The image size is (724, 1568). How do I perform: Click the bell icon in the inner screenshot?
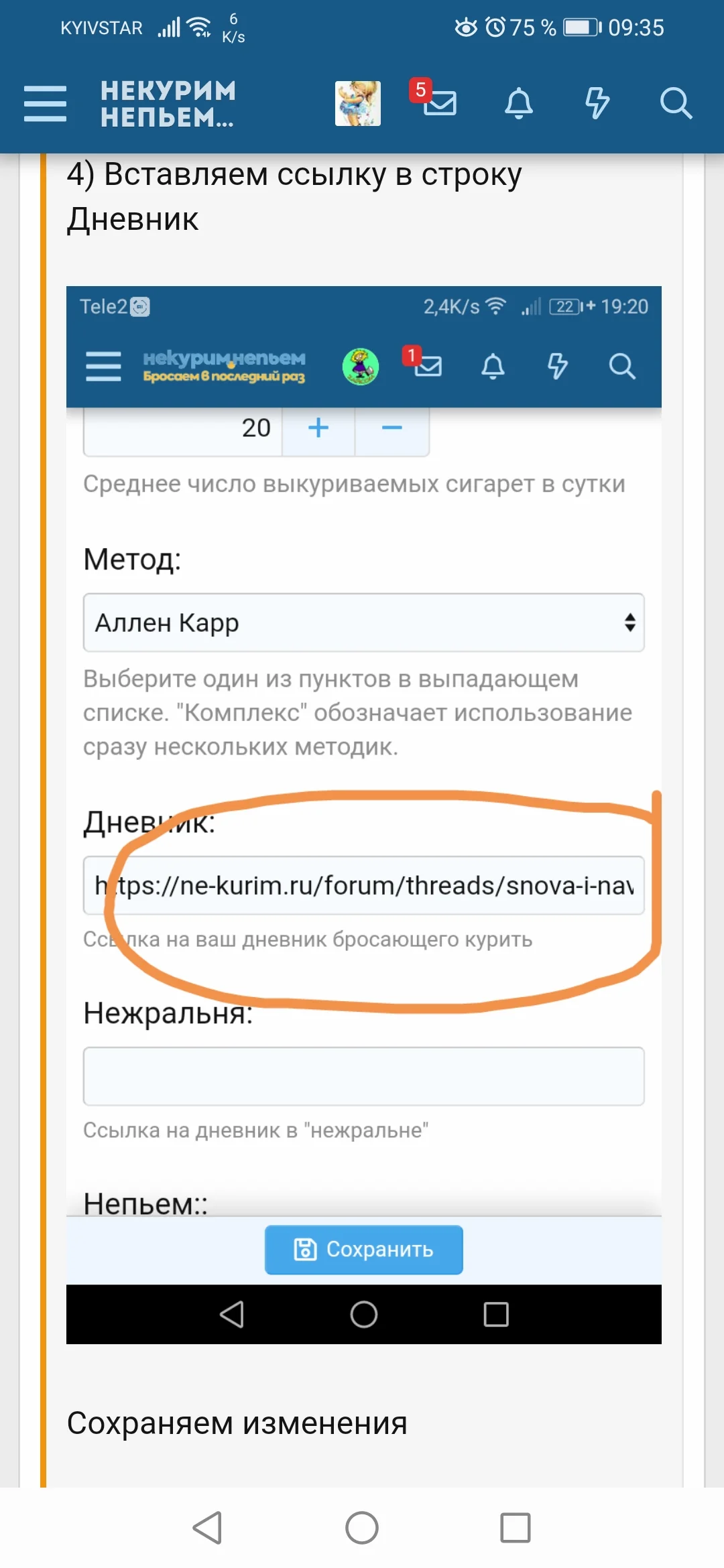[x=494, y=367]
